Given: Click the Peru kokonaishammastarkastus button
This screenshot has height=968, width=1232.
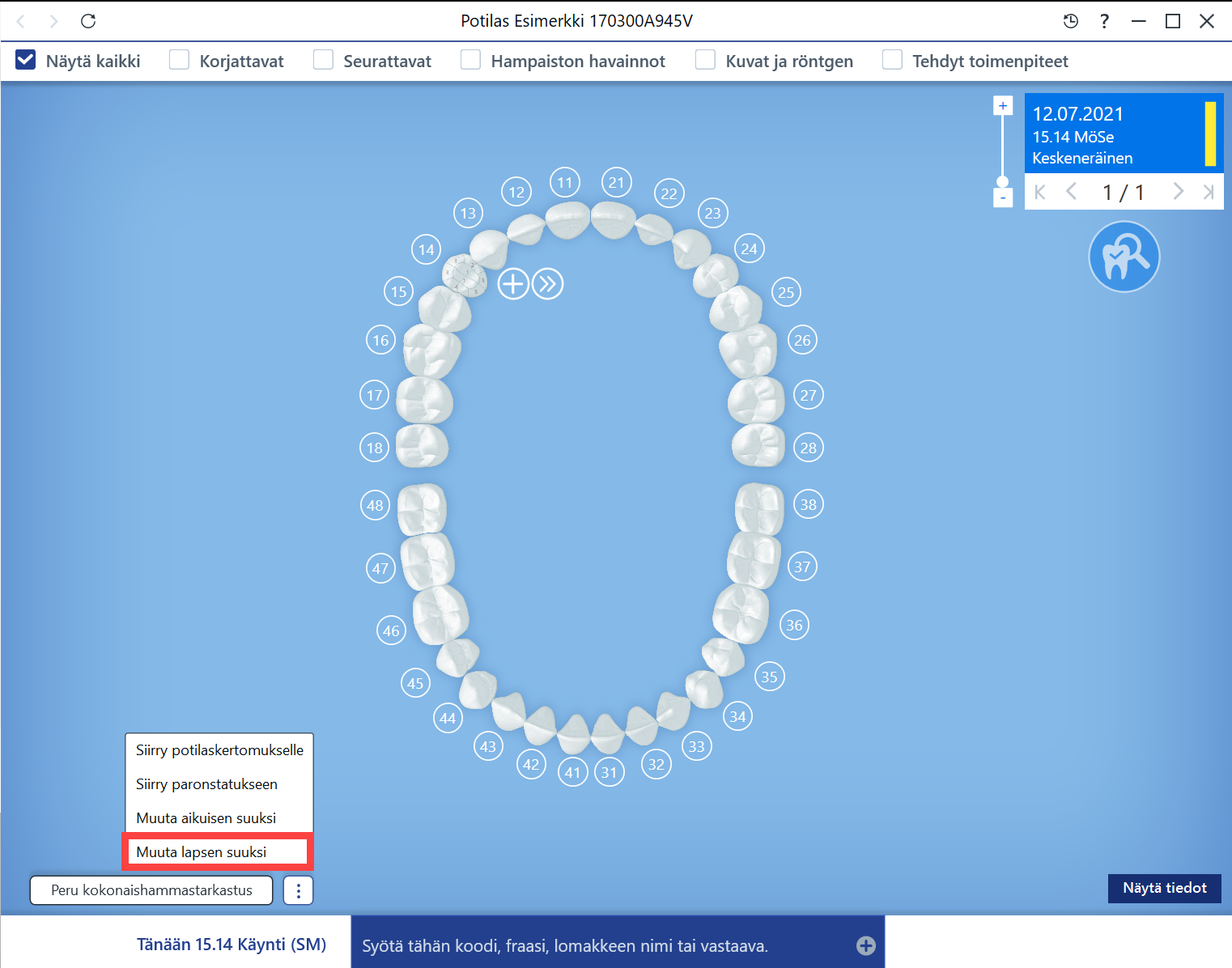Looking at the screenshot, I should click(x=151, y=890).
